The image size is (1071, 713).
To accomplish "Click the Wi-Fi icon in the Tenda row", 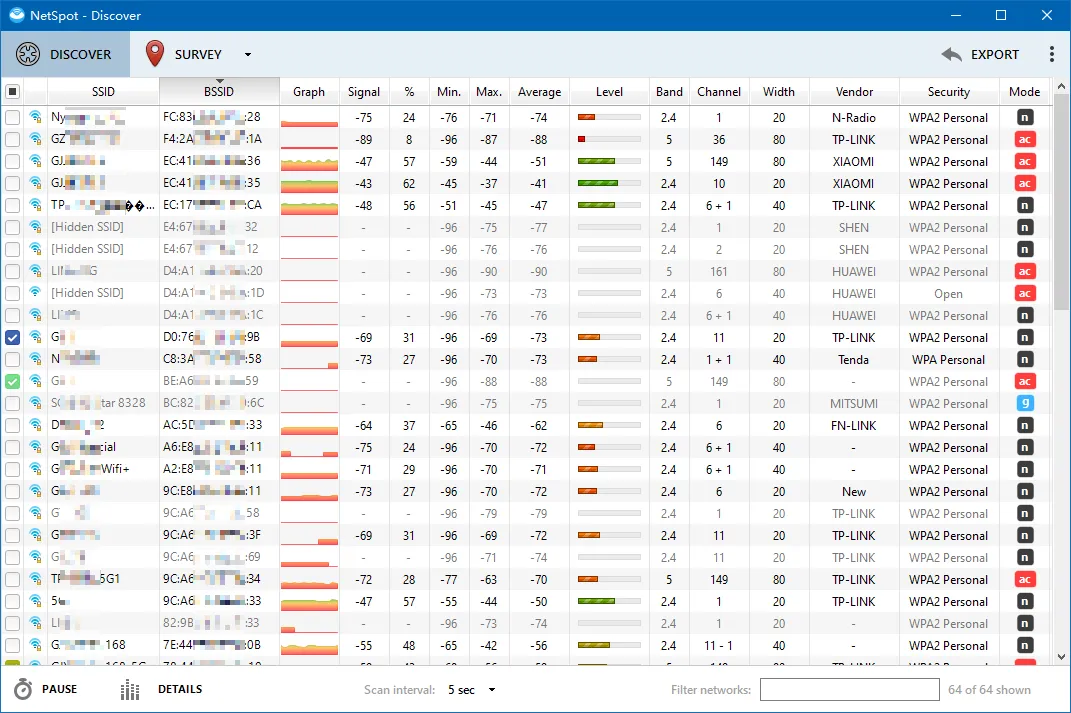I will 36,359.
